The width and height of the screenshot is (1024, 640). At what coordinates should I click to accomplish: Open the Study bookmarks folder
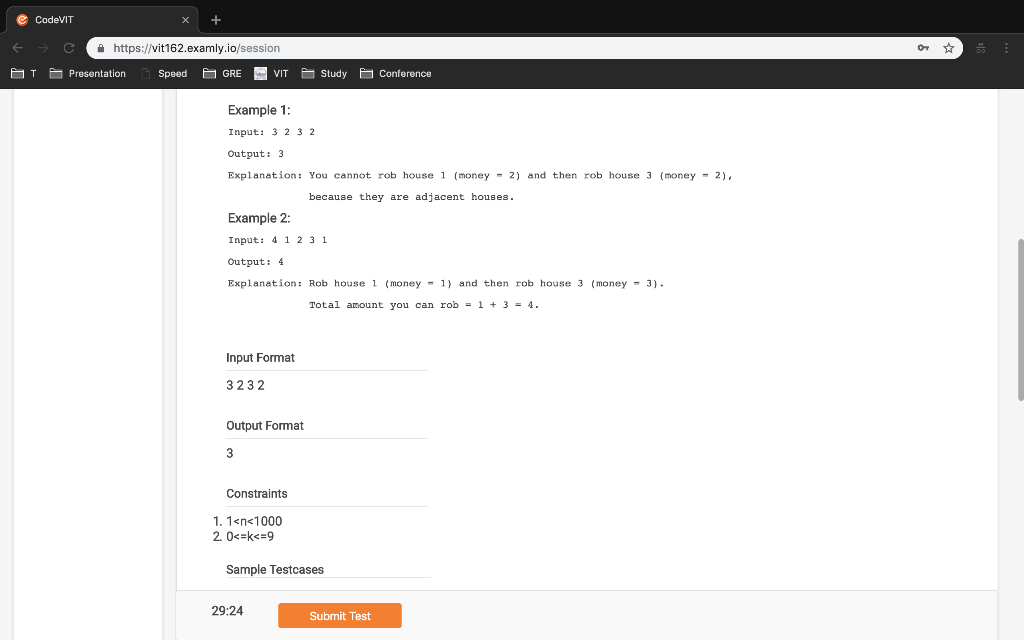click(324, 73)
